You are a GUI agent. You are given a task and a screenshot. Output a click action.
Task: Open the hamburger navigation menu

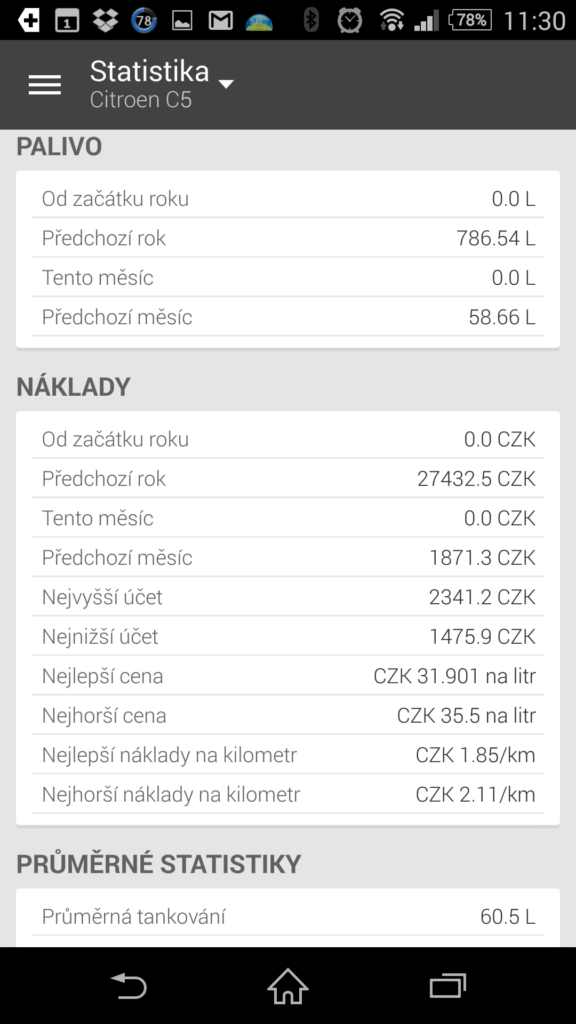pyautogui.click(x=45, y=85)
